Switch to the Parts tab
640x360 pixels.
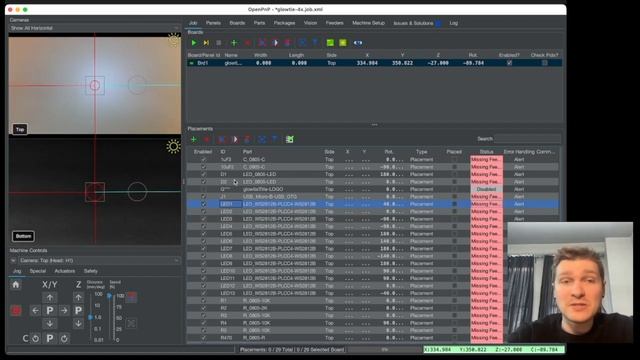(x=259, y=23)
